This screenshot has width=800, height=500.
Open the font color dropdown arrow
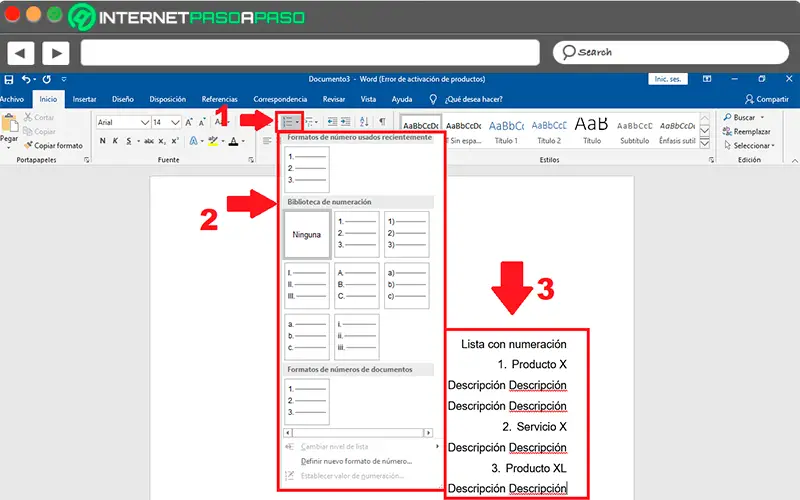coord(243,141)
